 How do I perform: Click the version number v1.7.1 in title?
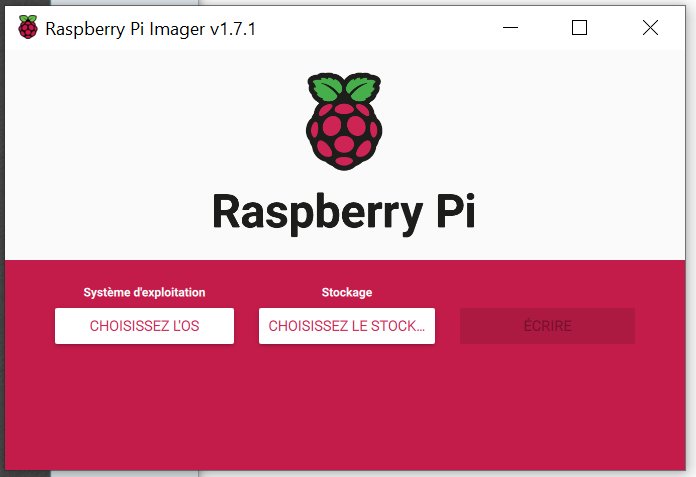click(233, 29)
